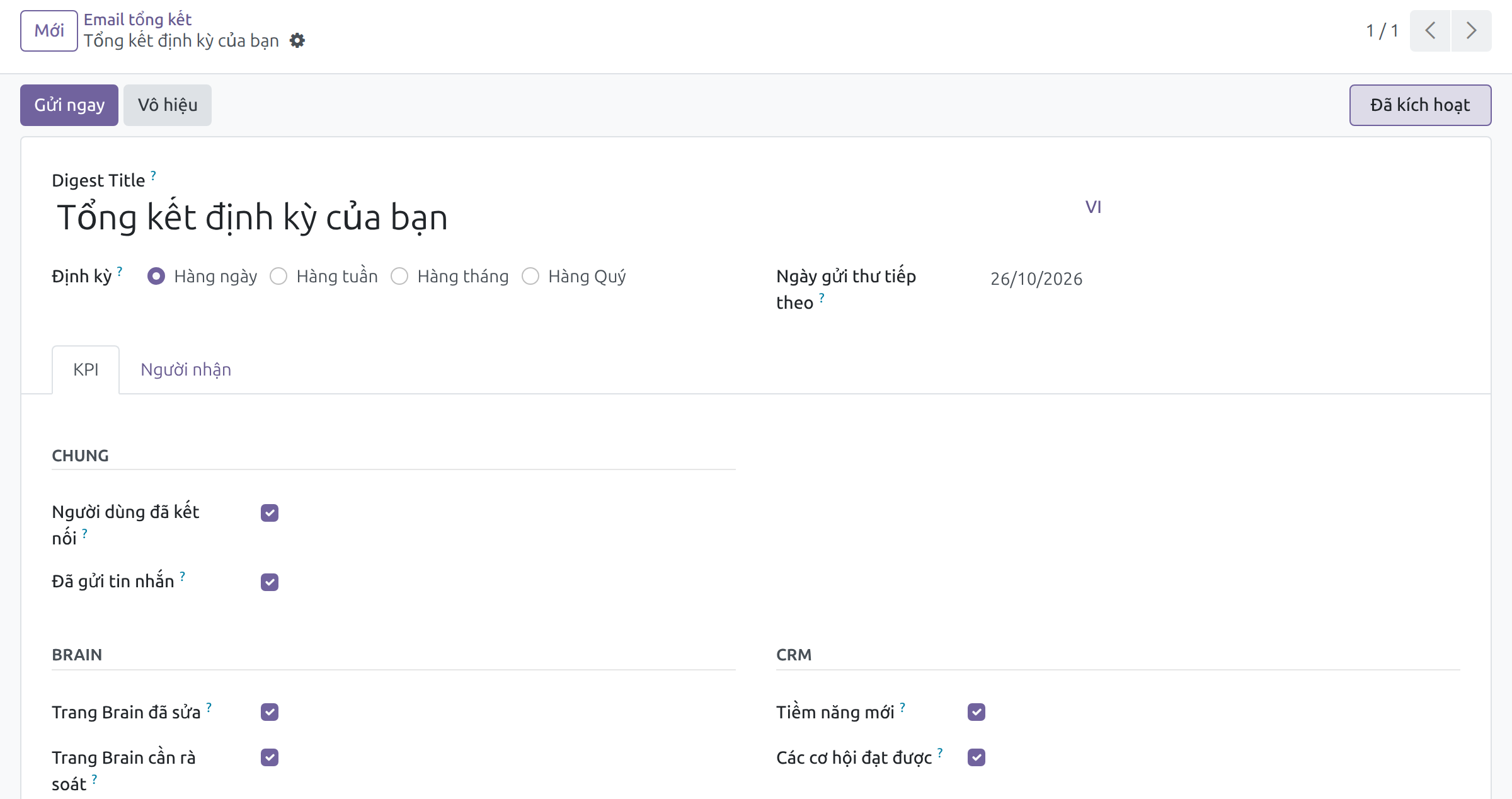The height and width of the screenshot is (799, 1512).
Task: Toggle Trang Brain đã sửa checkbox
Action: click(x=270, y=712)
